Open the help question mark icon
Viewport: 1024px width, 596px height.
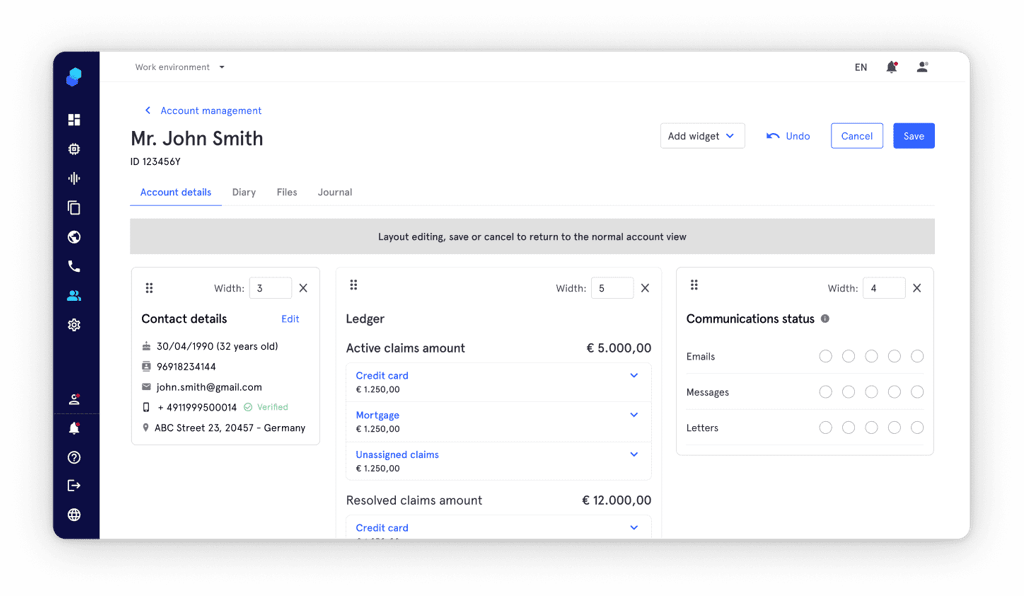(x=74, y=458)
